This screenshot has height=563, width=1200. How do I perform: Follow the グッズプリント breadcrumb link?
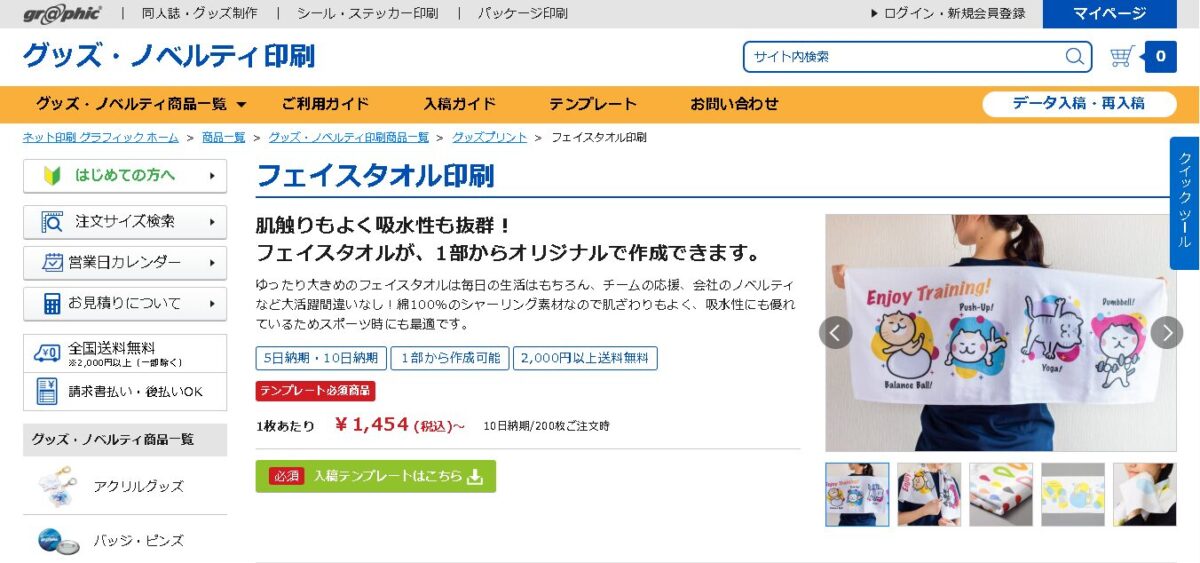point(490,137)
